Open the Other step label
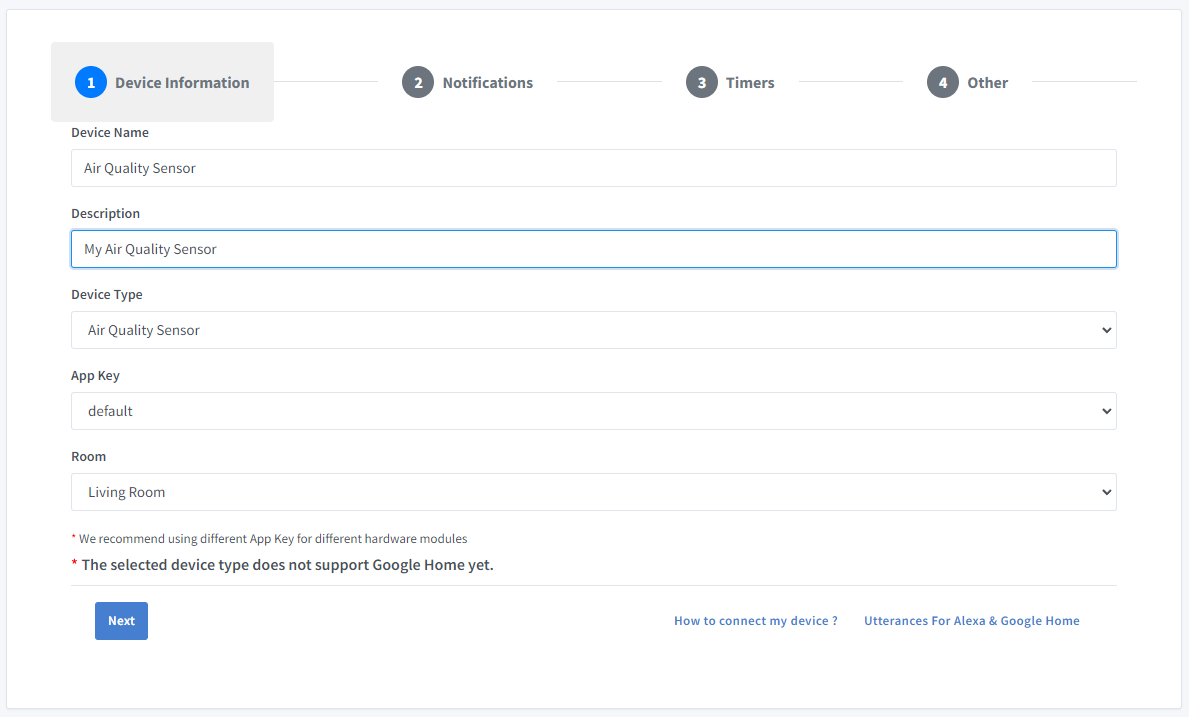1189x717 pixels. click(987, 83)
